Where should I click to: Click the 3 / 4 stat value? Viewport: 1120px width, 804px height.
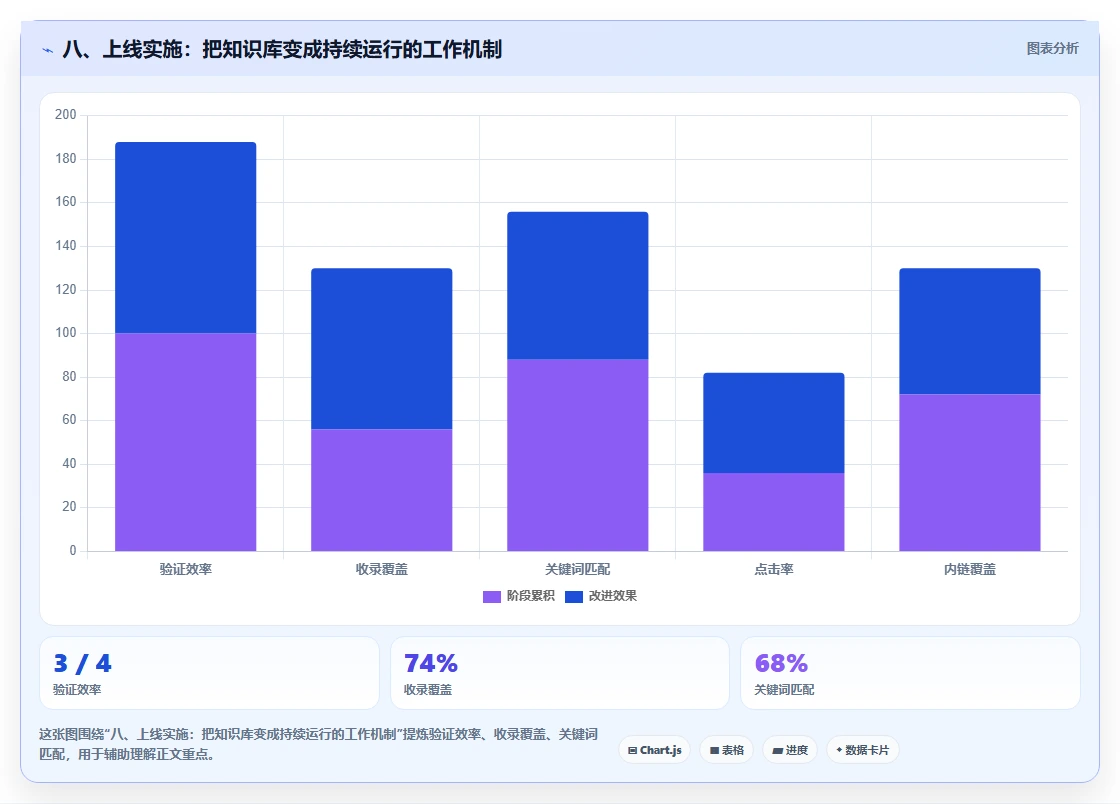[x=83, y=663]
